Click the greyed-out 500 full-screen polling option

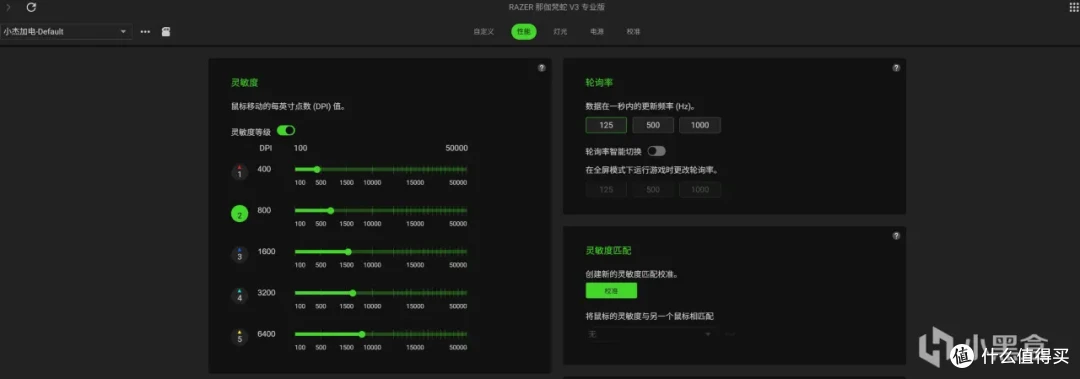click(x=653, y=190)
